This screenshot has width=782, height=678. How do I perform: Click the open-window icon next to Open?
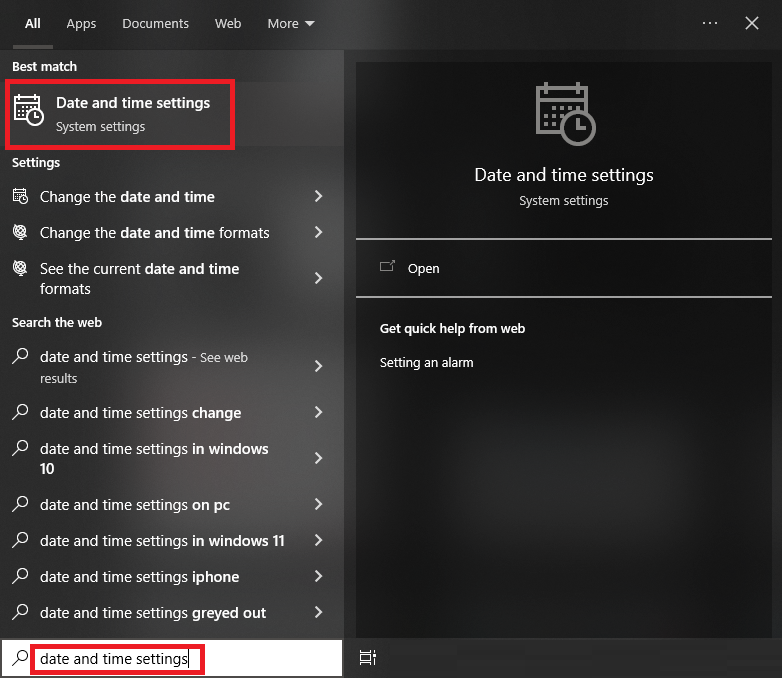387,266
